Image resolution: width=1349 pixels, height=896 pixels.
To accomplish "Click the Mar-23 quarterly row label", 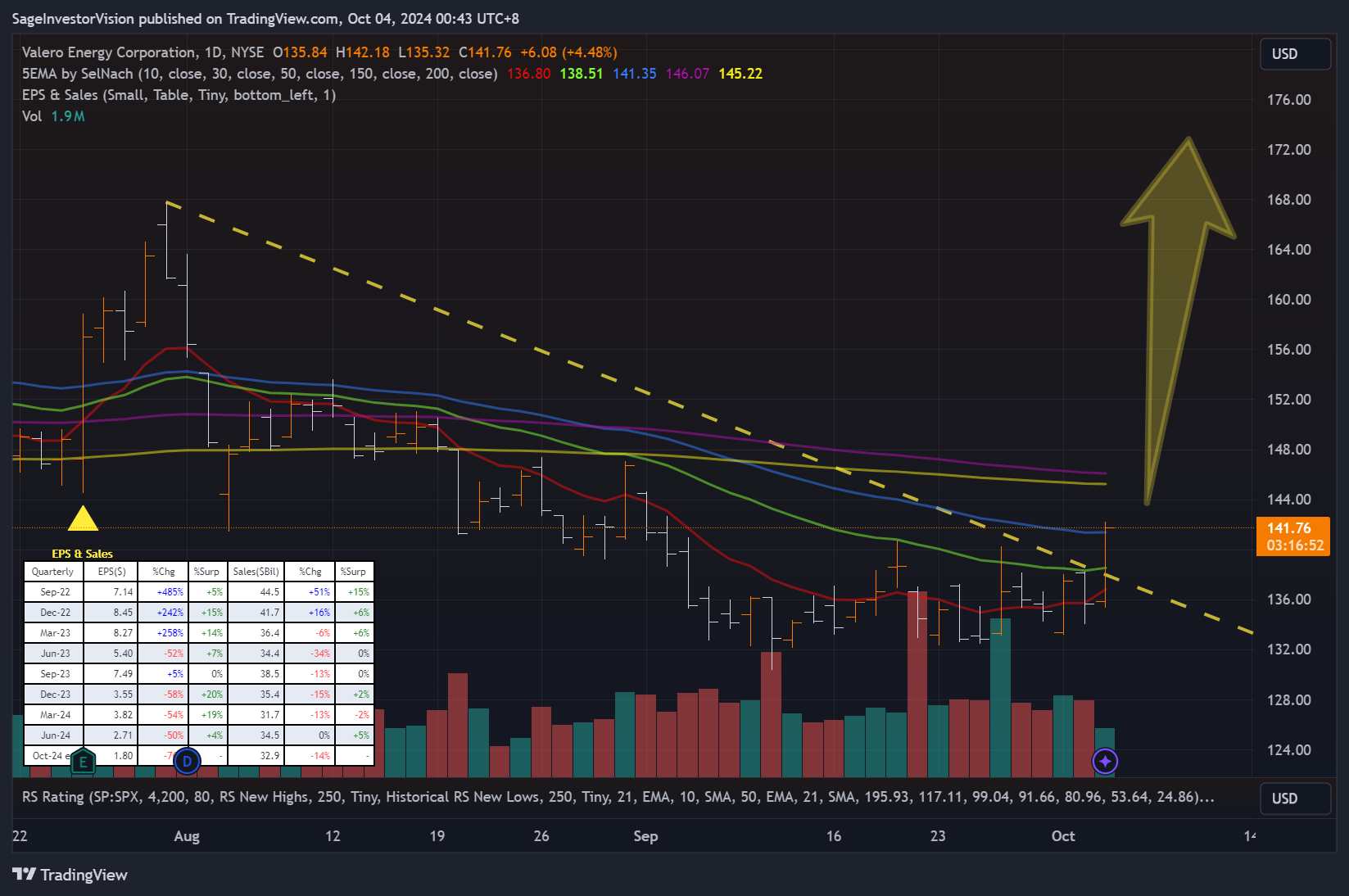I will click(x=55, y=633).
